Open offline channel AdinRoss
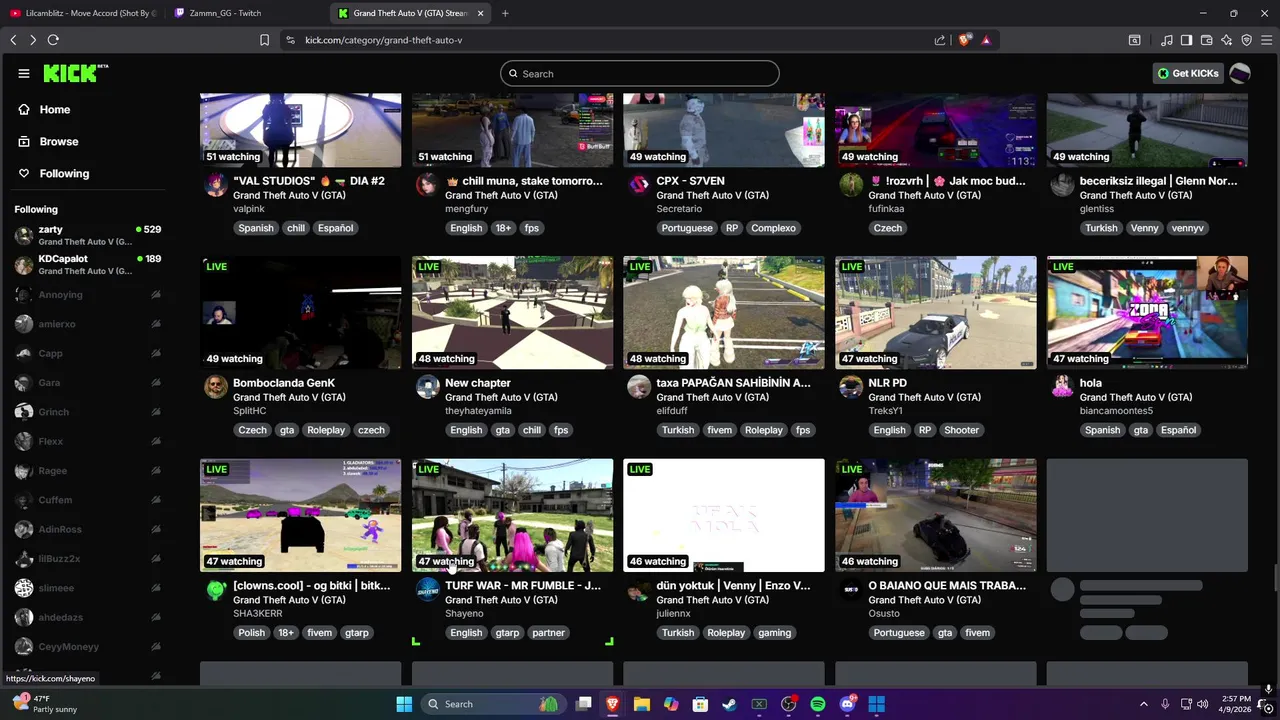Image resolution: width=1280 pixels, height=720 pixels. [x=87, y=529]
